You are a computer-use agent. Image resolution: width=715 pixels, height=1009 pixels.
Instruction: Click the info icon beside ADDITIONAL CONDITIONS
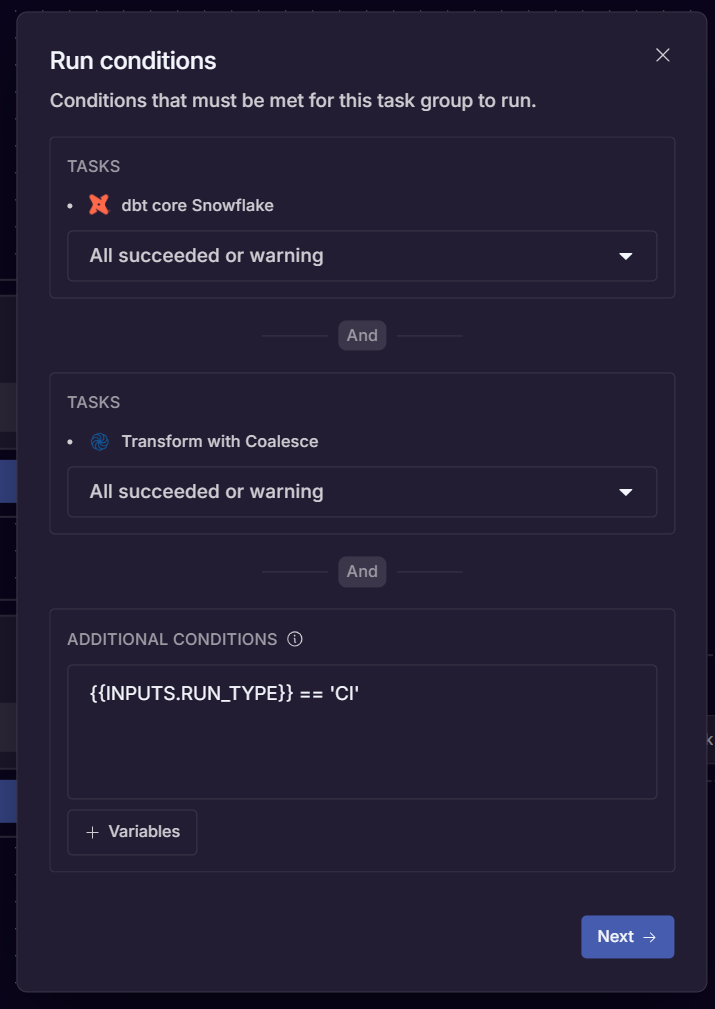[295, 639]
